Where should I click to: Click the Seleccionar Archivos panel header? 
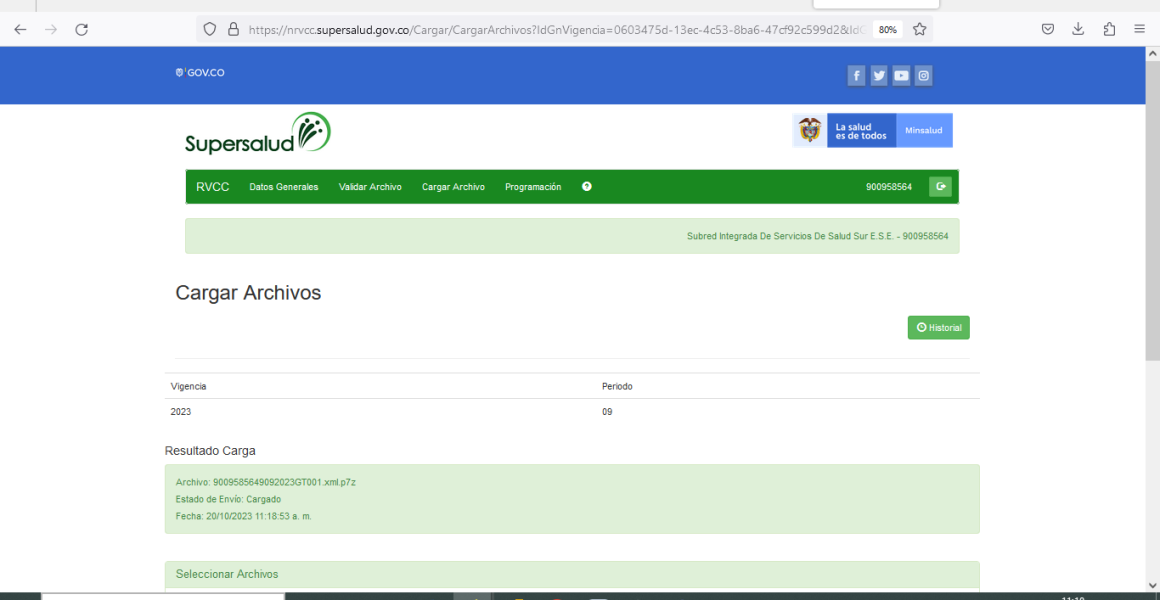[572, 575]
